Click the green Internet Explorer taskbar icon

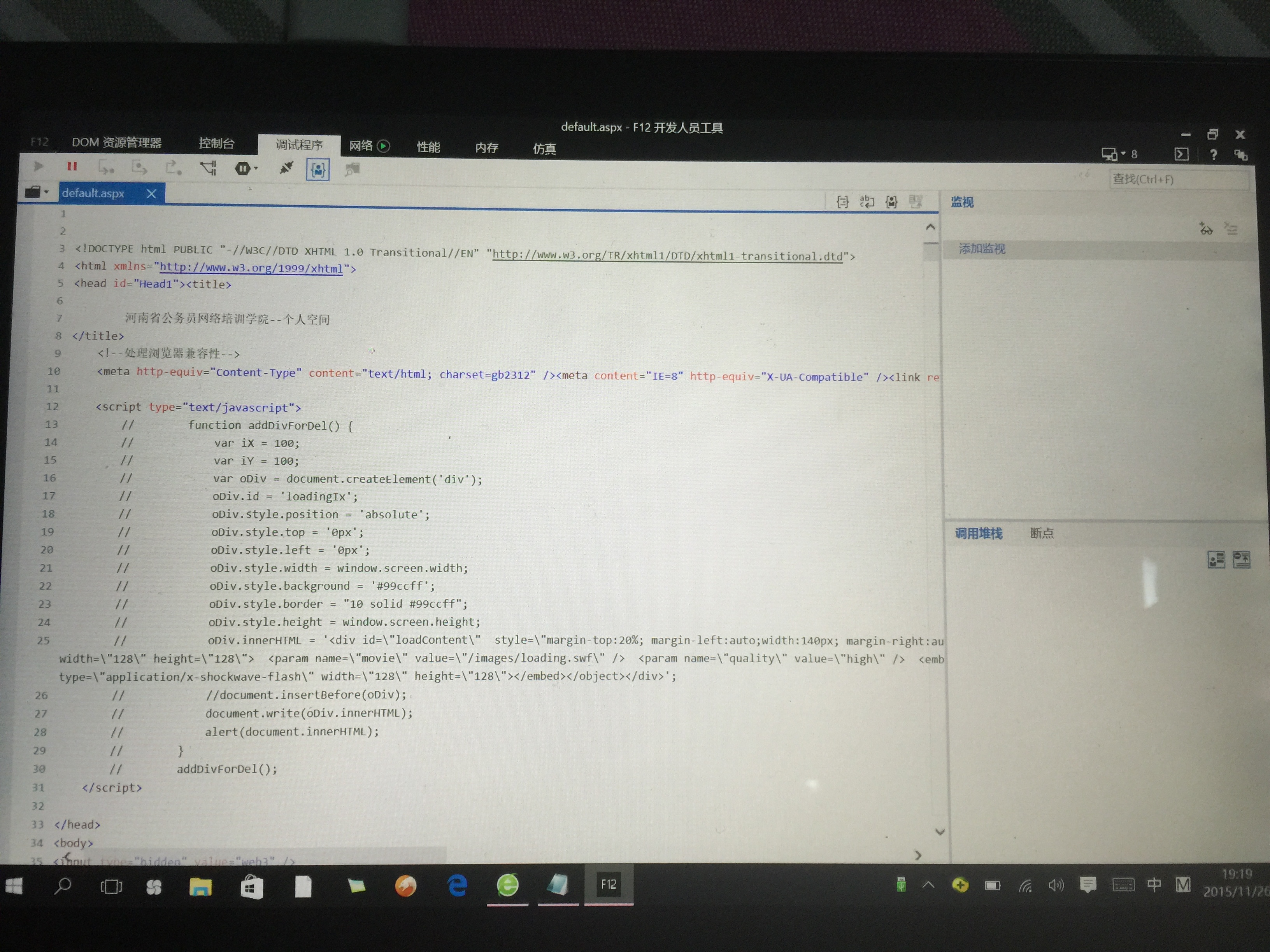pyautogui.click(x=507, y=885)
